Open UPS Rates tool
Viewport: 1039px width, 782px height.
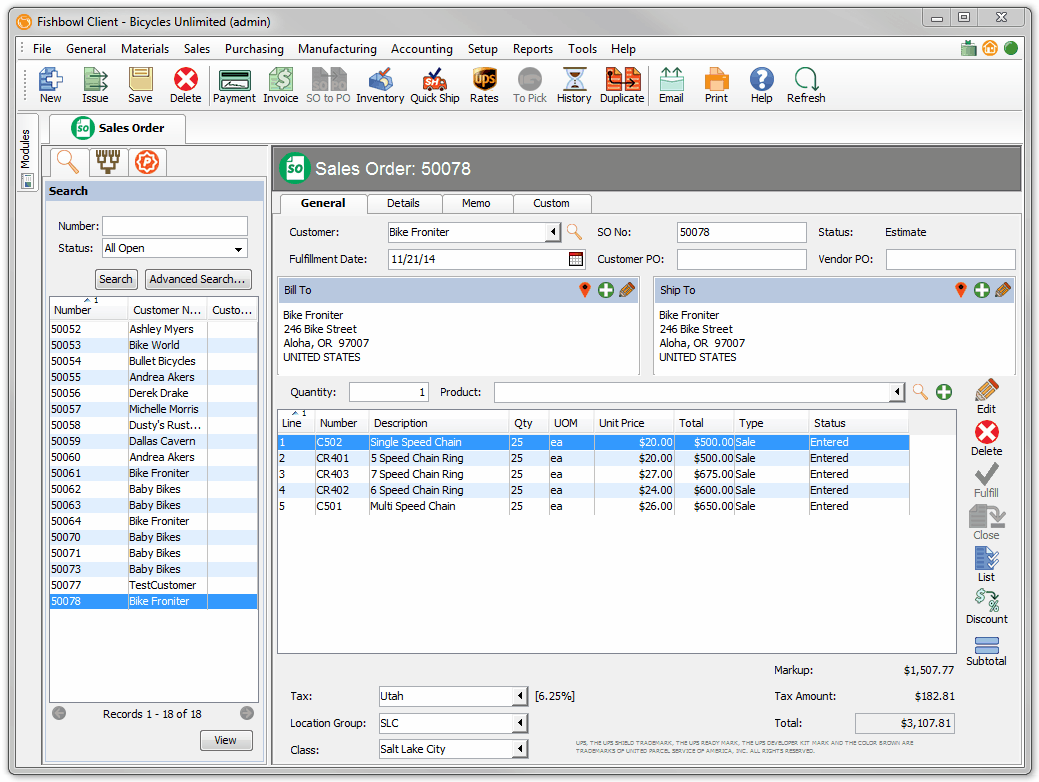click(x=484, y=85)
